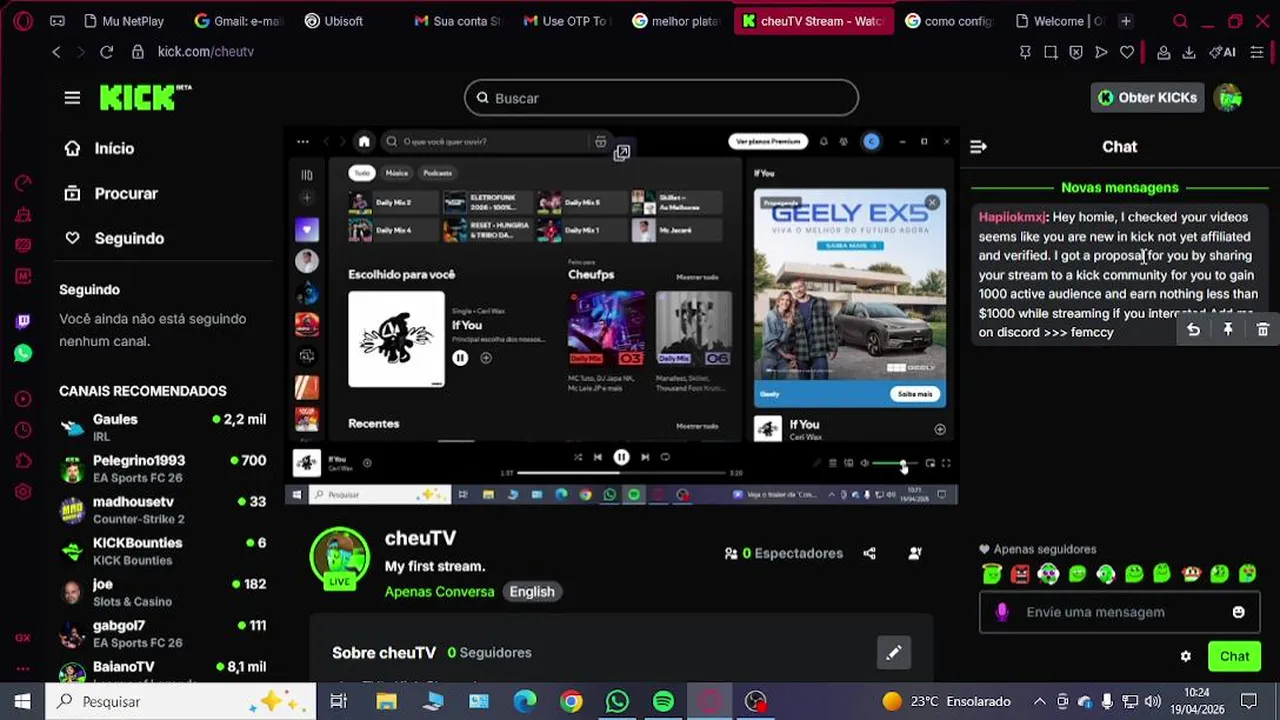
Task: Pause playback in the streamed Spotify player
Action: pos(621,457)
